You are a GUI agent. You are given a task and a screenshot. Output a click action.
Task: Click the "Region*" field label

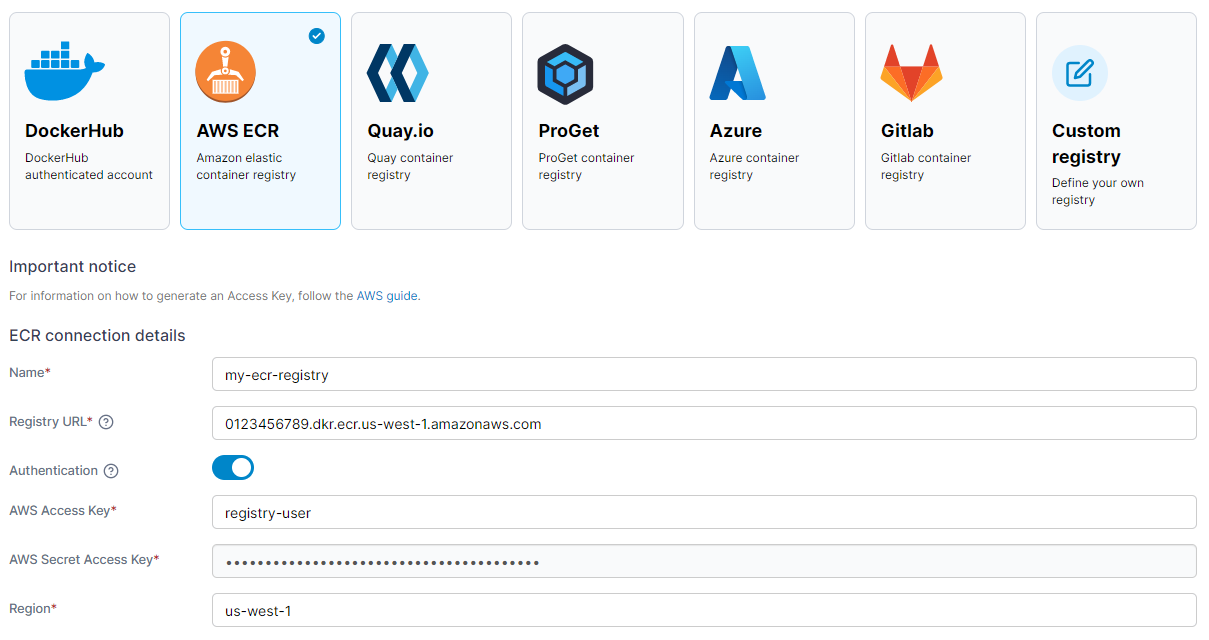coord(33,609)
